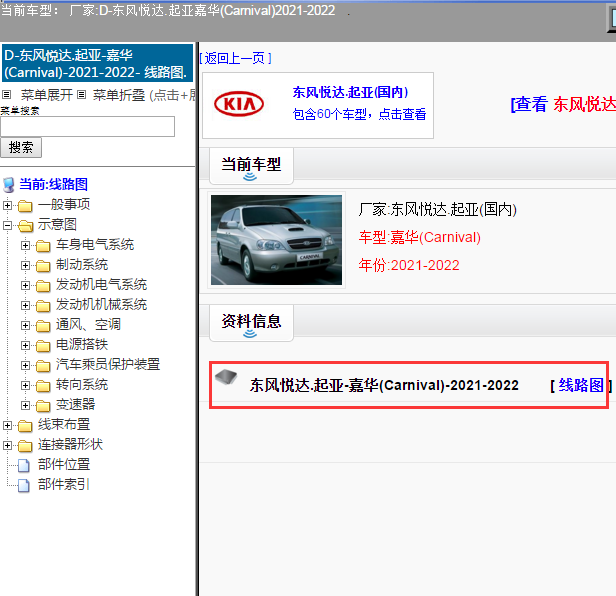Expand the 汽车乘员保护装置 node
Viewport: 616px width, 596px height.
tap(25, 365)
